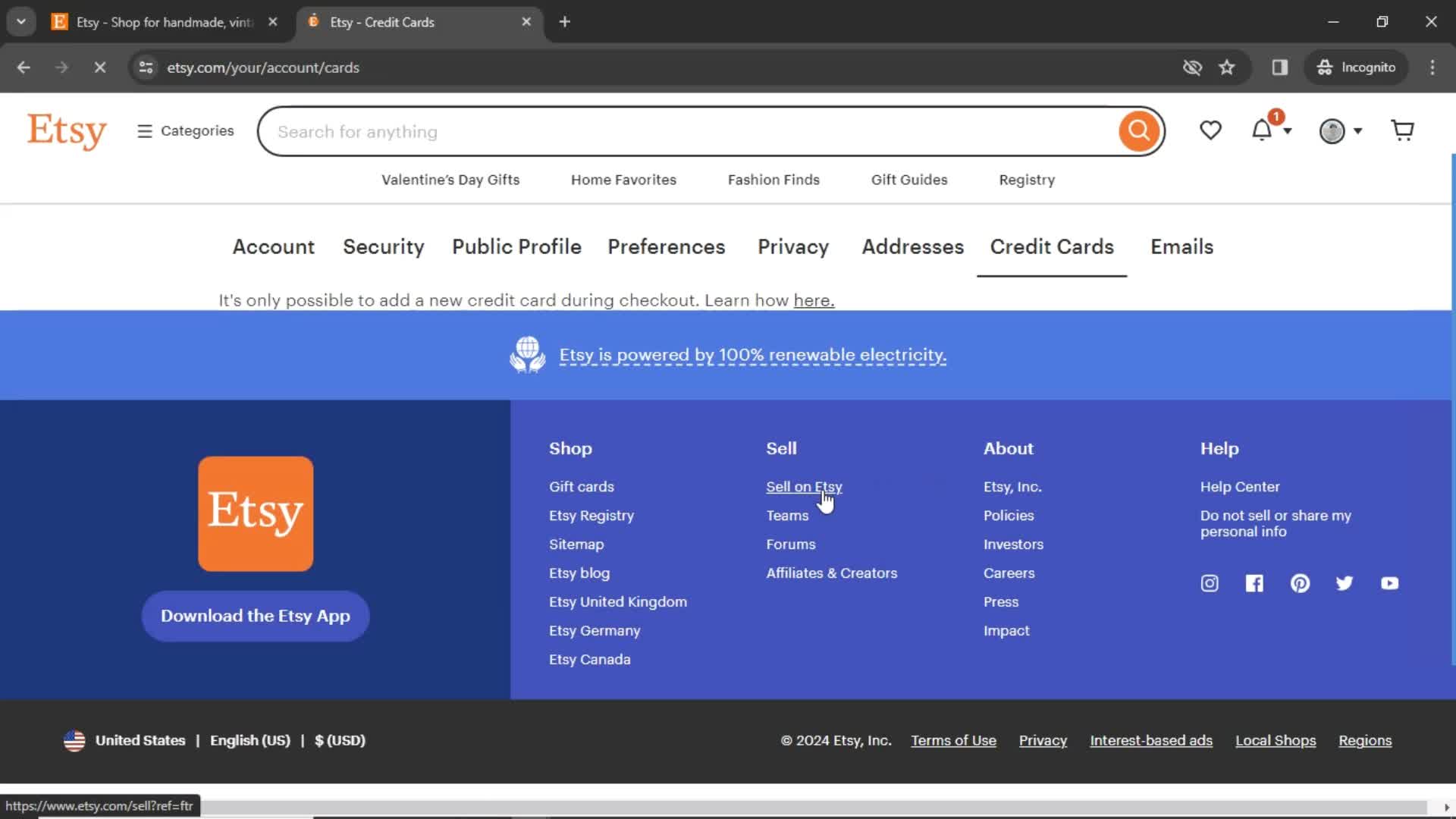Click the YouTube icon in footer
This screenshot has width=1456, height=819.
(x=1390, y=583)
